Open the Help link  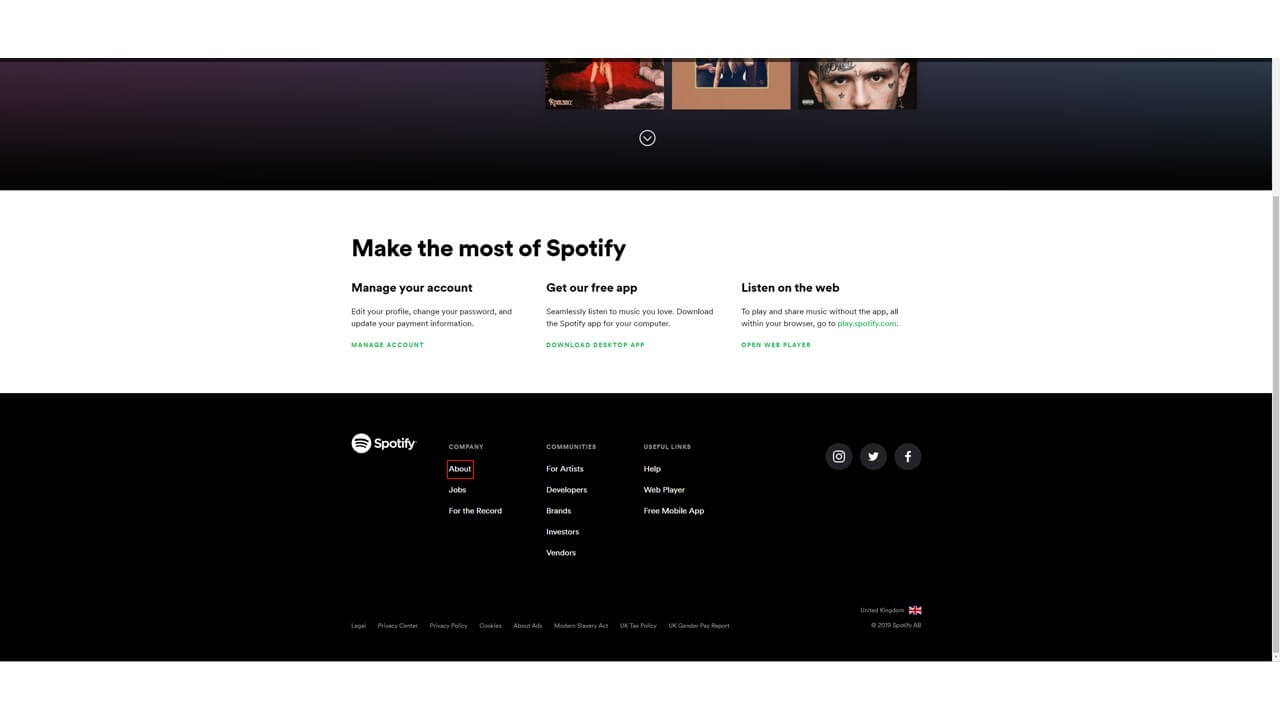pos(652,469)
